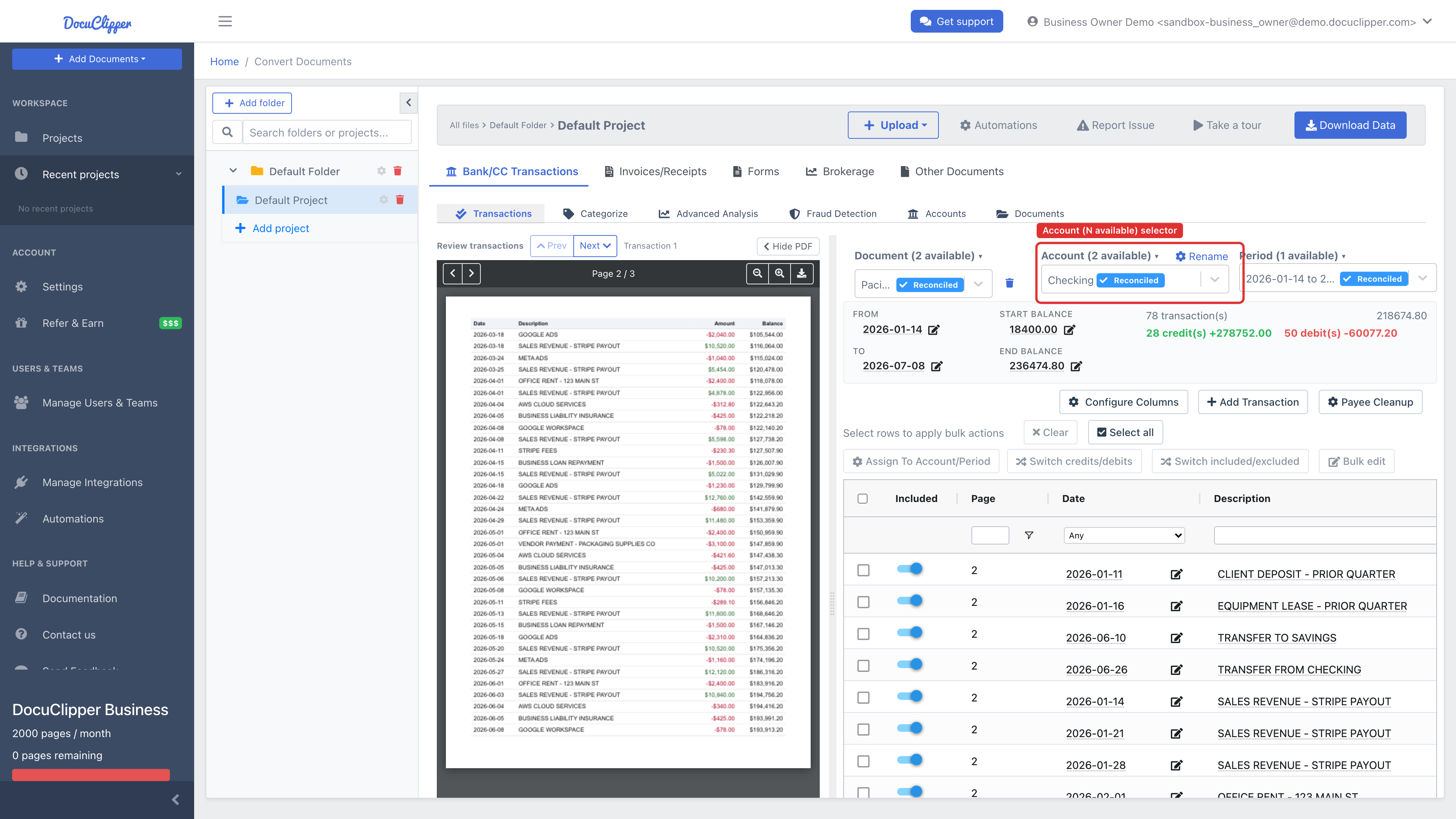This screenshot has width=1456, height=819.
Task: Open Default Folder settings gear
Action: 381,171
